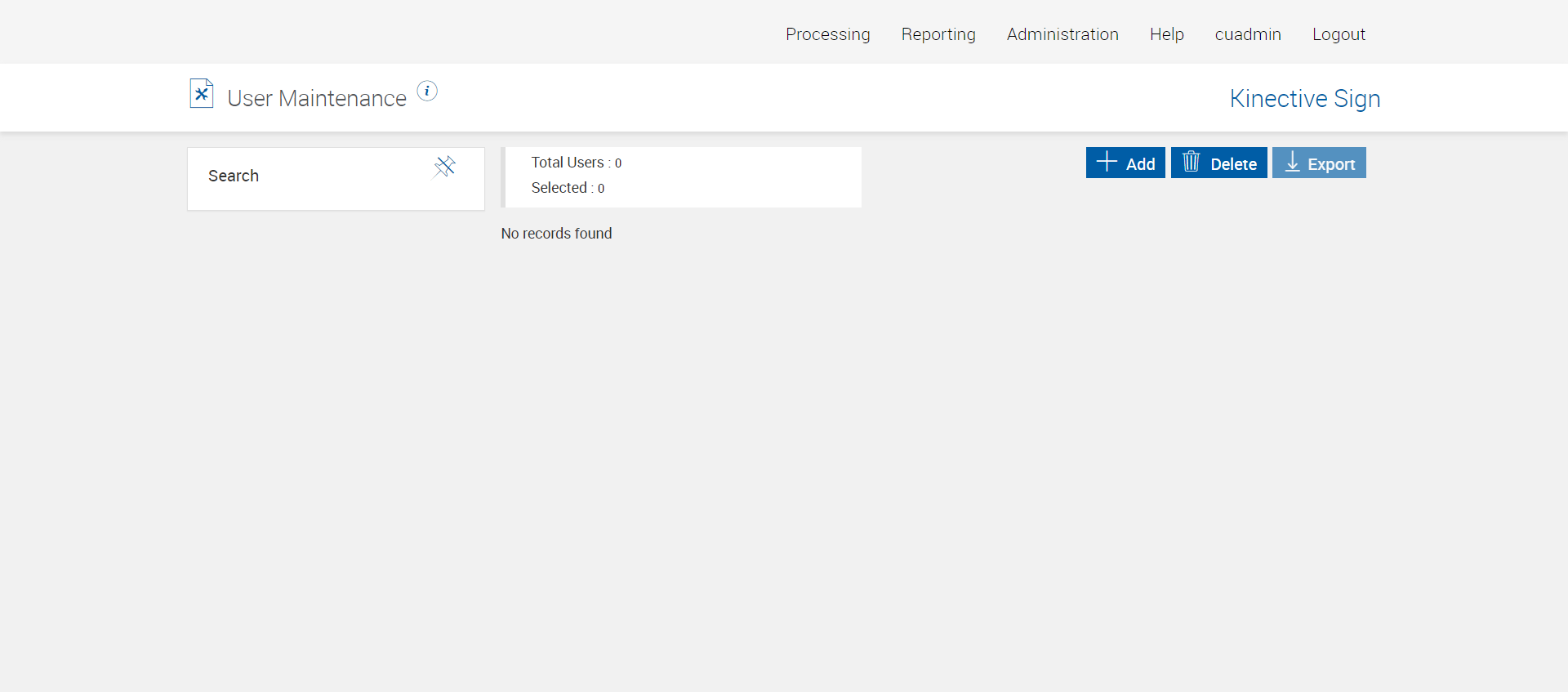Image resolution: width=1568 pixels, height=692 pixels.
Task: Open the Reporting menu
Action: tap(938, 34)
